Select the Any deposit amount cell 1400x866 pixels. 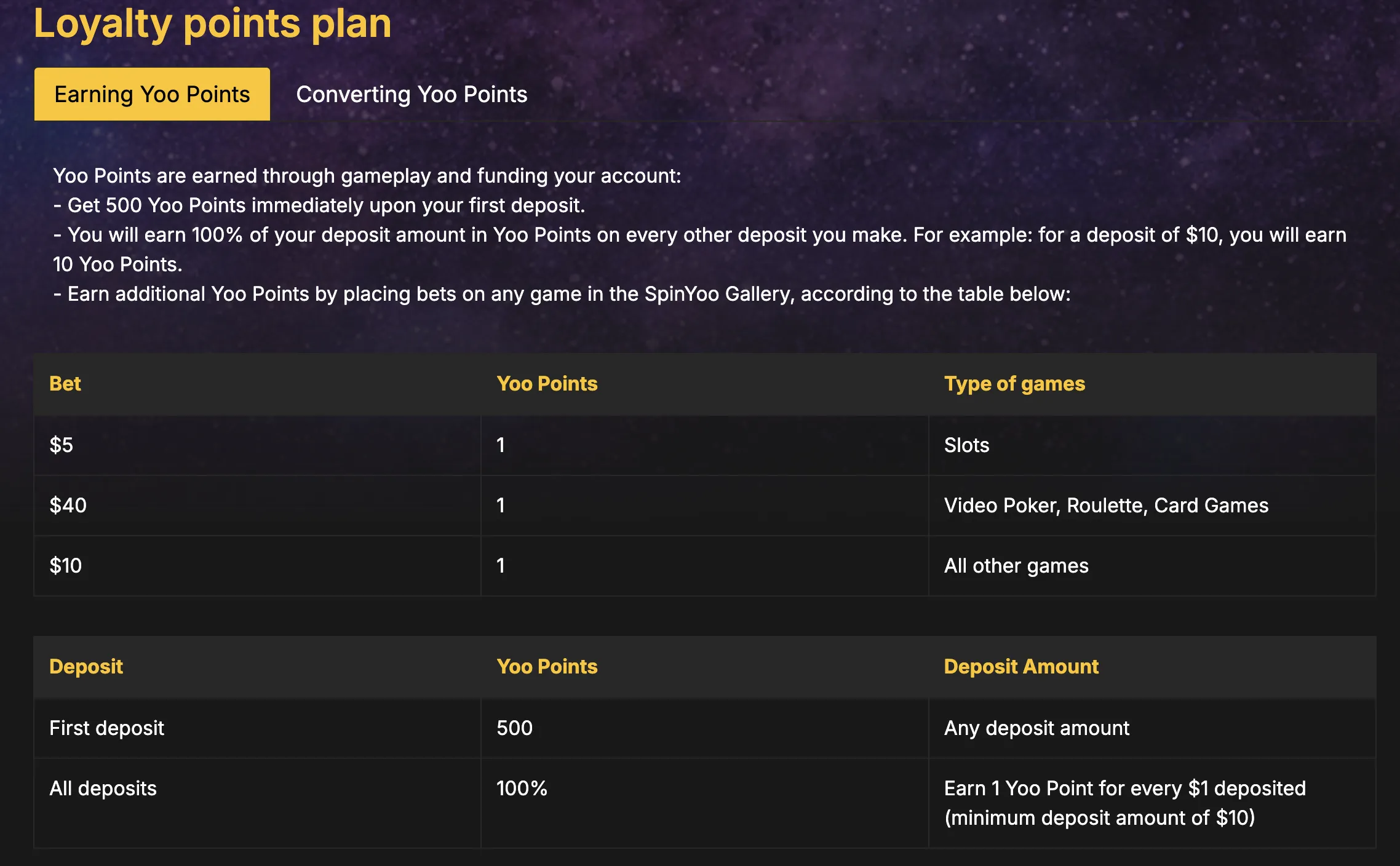tap(1036, 728)
